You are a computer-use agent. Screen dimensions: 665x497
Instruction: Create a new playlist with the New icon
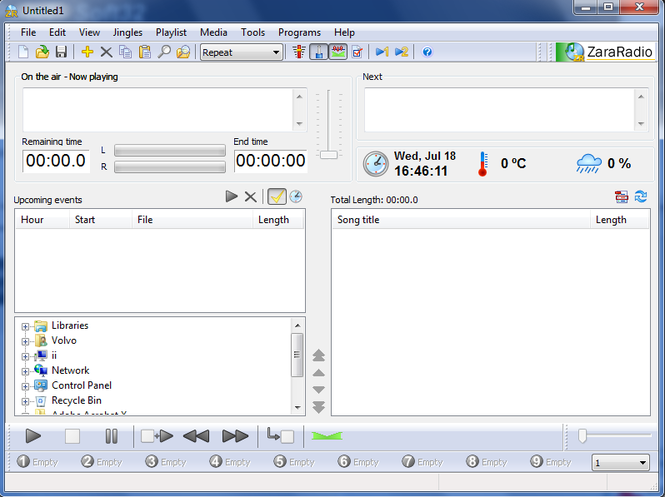[23, 52]
